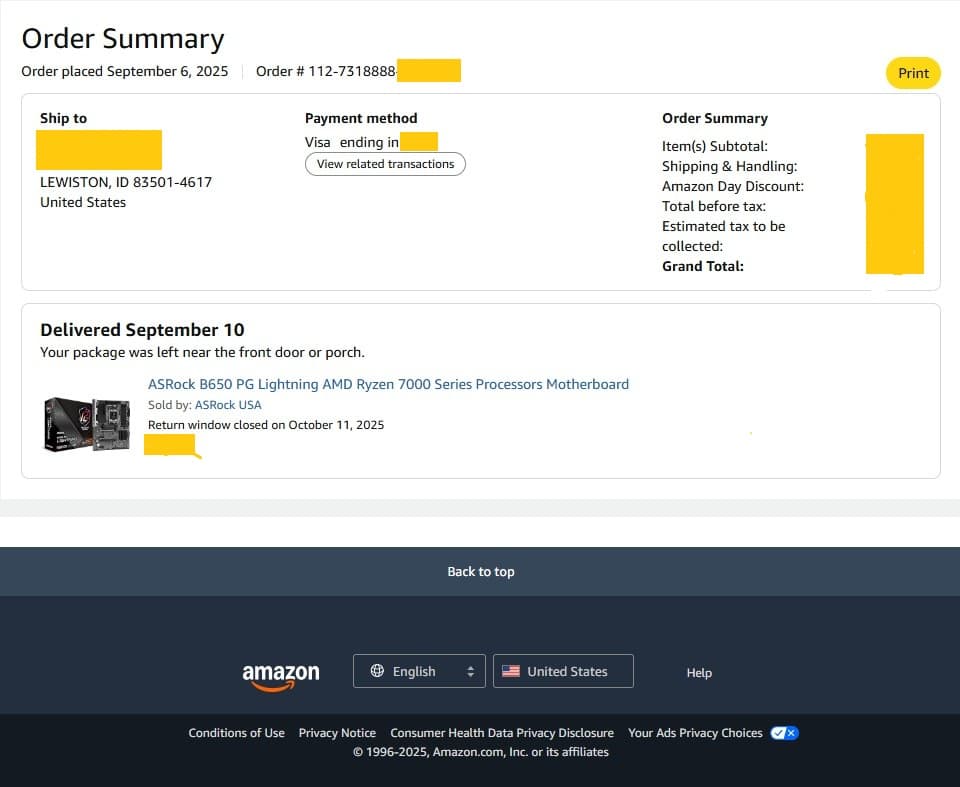Click the Grand Total label
The image size is (960, 787).
pyautogui.click(x=703, y=266)
